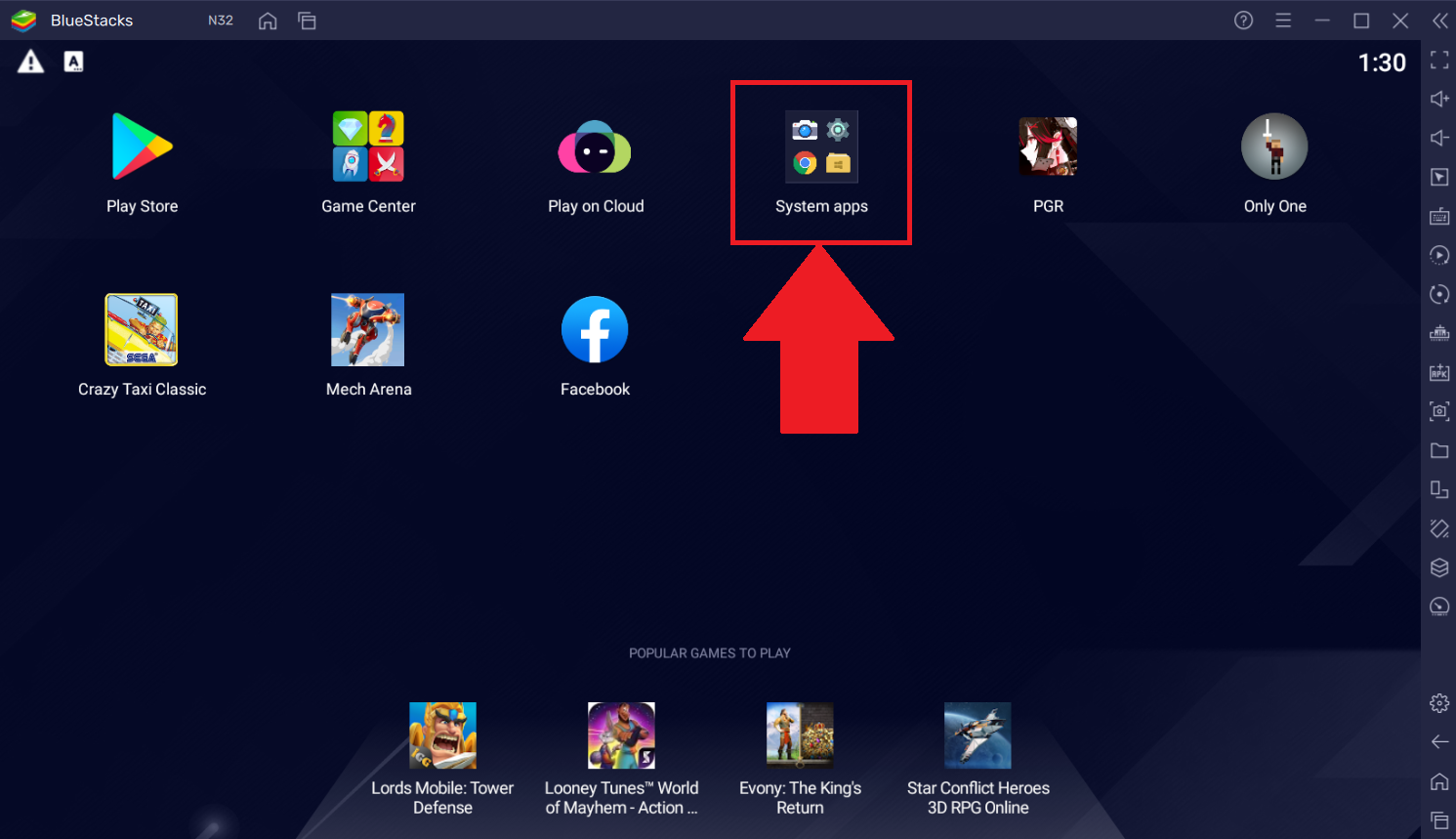1456x839 pixels.
Task: Take a screenshot using sidebar icon
Action: pyautogui.click(x=1439, y=411)
